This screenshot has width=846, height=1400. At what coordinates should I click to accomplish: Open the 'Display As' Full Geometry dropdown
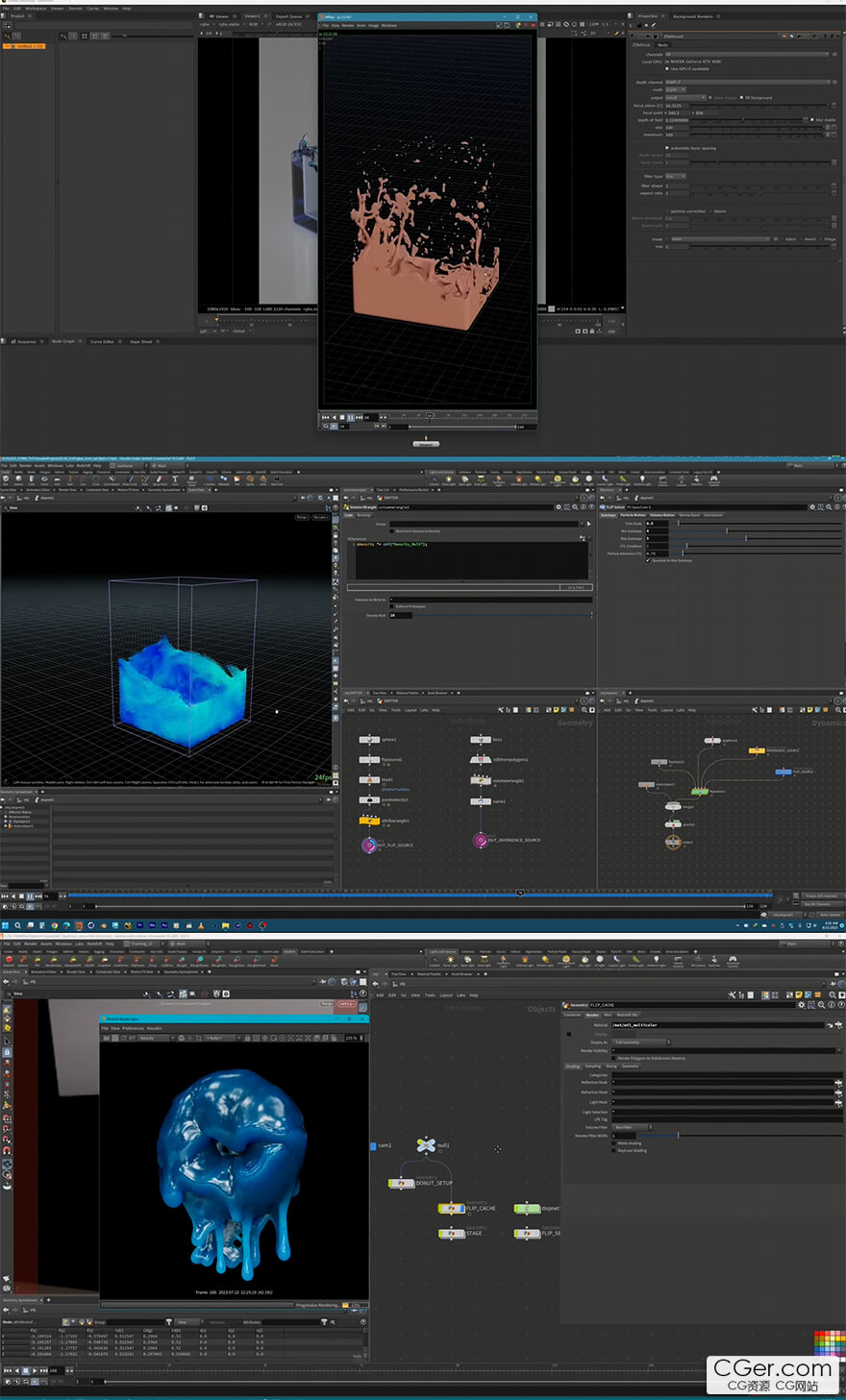pyautogui.click(x=640, y=1042)
